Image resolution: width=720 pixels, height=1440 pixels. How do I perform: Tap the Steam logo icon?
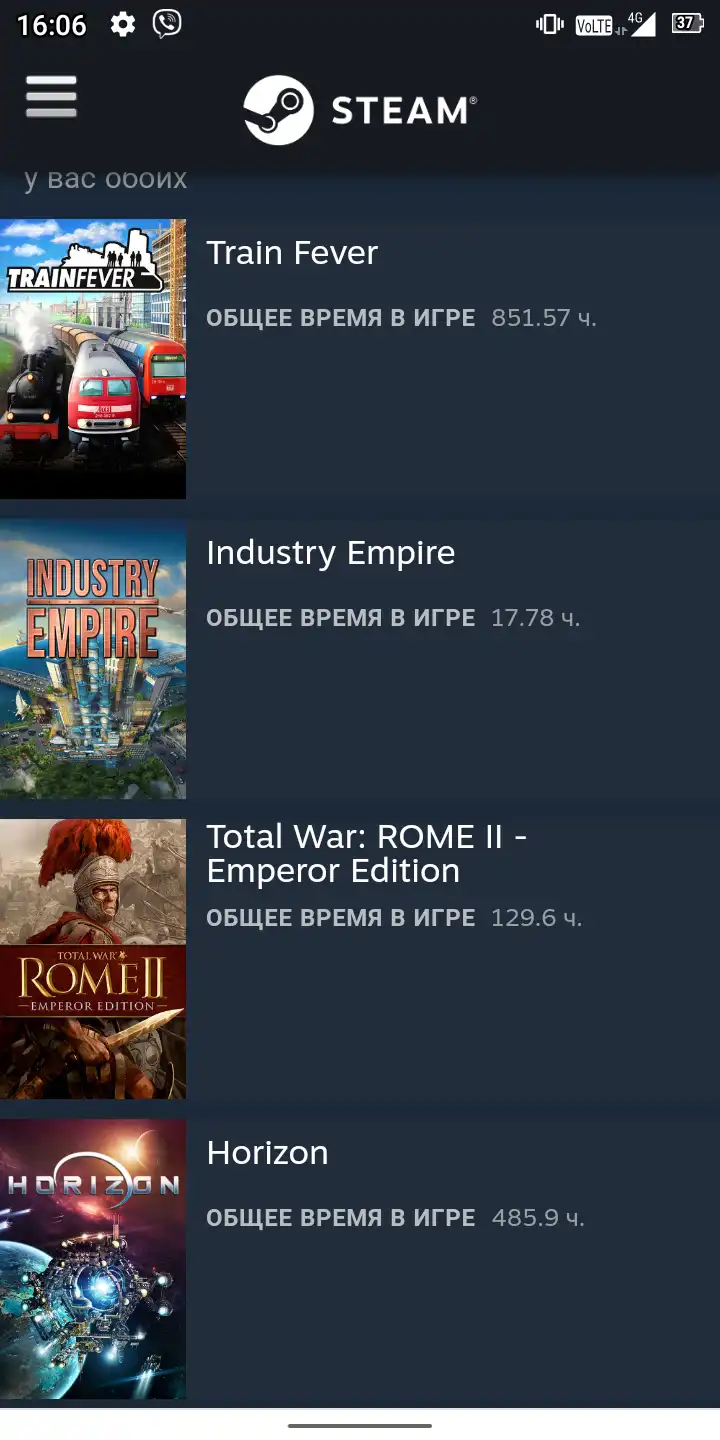tap(278, 110)
